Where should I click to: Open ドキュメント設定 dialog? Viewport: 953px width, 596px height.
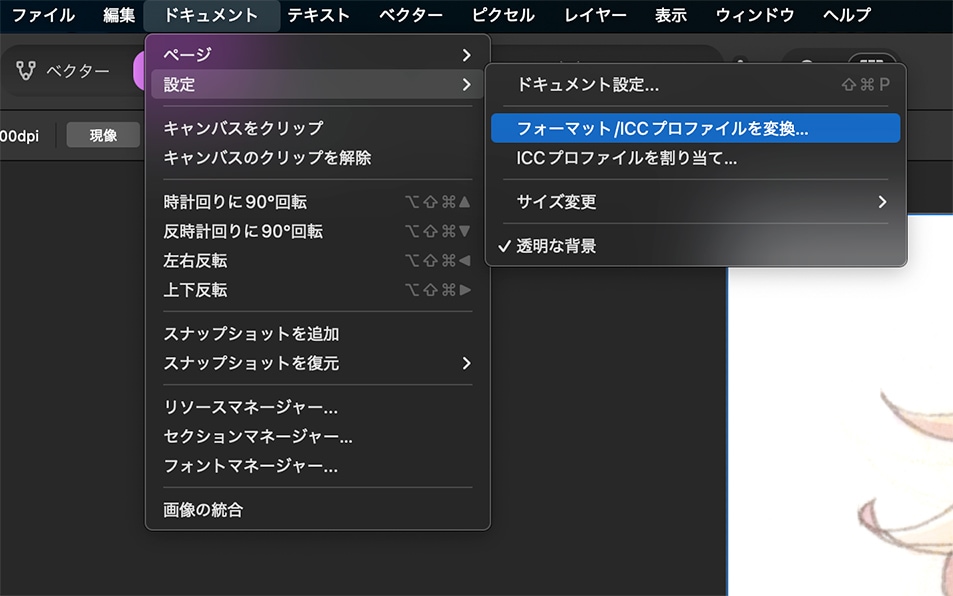588,85
